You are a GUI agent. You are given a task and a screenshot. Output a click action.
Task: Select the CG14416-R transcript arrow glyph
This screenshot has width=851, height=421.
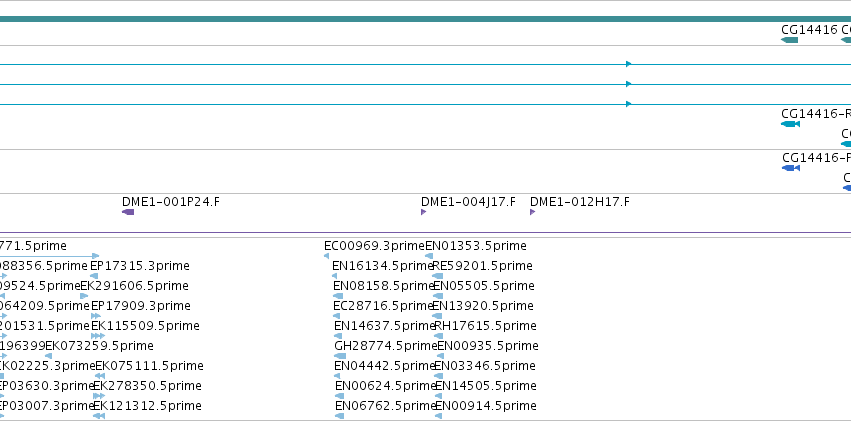[x=790, y=124]
